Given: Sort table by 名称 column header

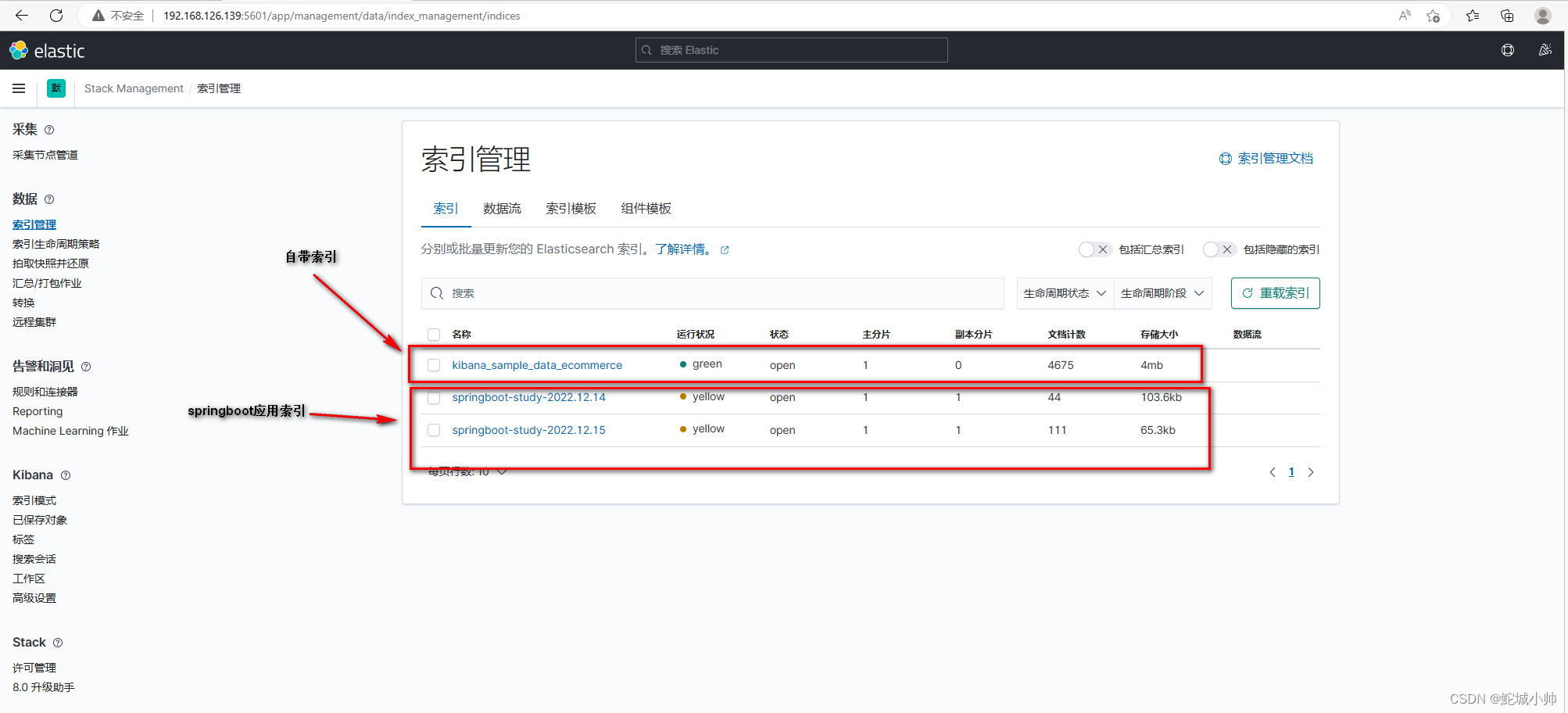Looking at the screenshot, I should pyautogui.click(x=461, y=335).
